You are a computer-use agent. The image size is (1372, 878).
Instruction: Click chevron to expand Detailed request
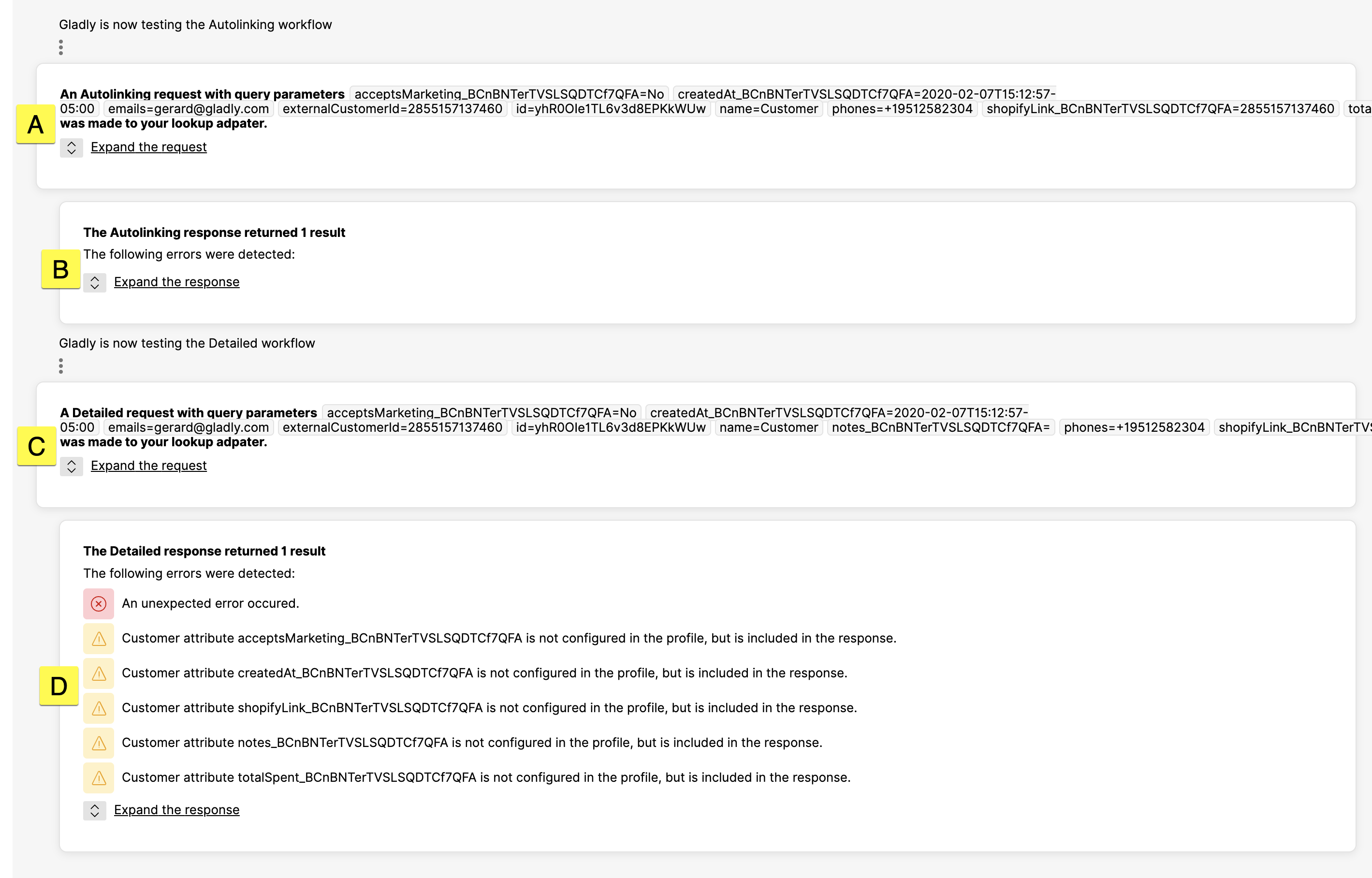coord(71,466)
